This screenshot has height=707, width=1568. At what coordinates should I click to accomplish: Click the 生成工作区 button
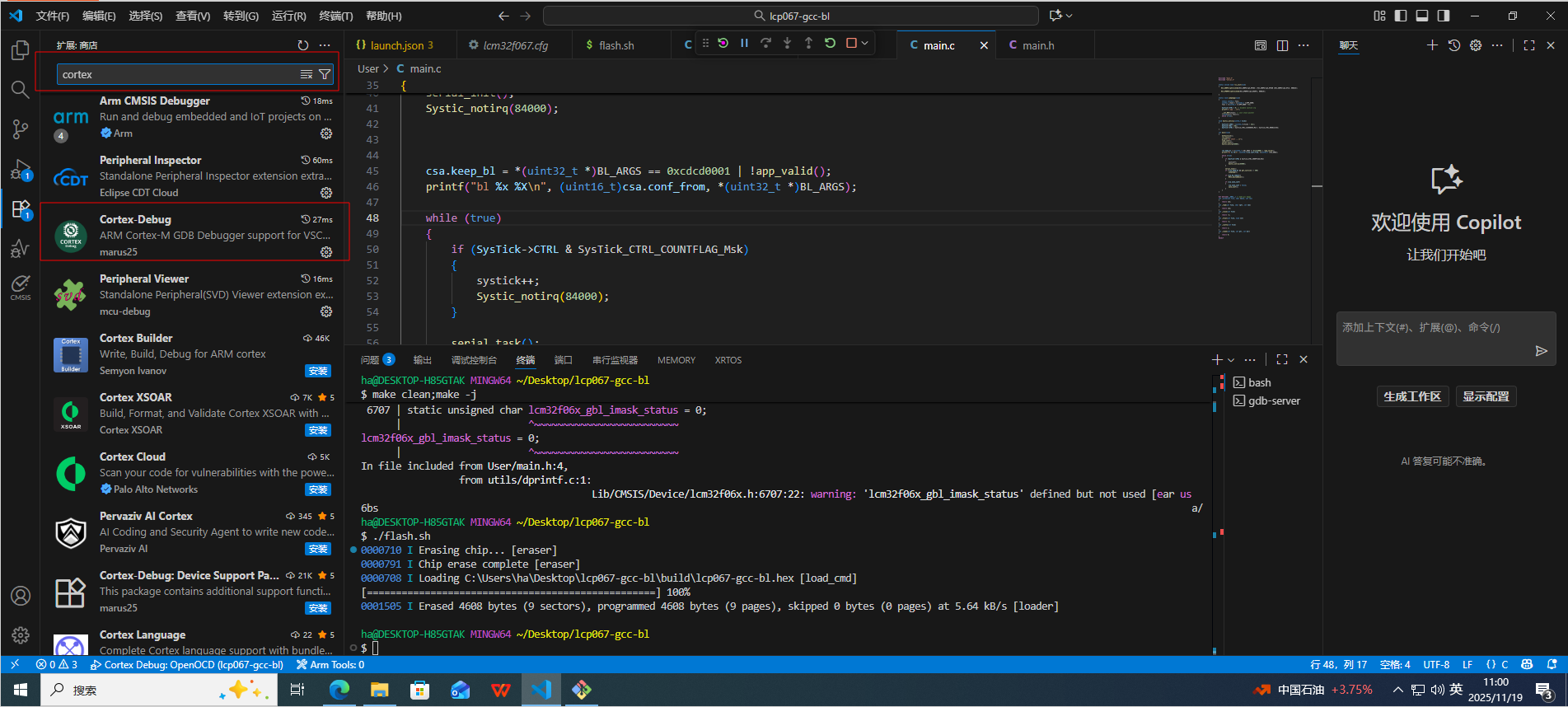point(1411,396)
